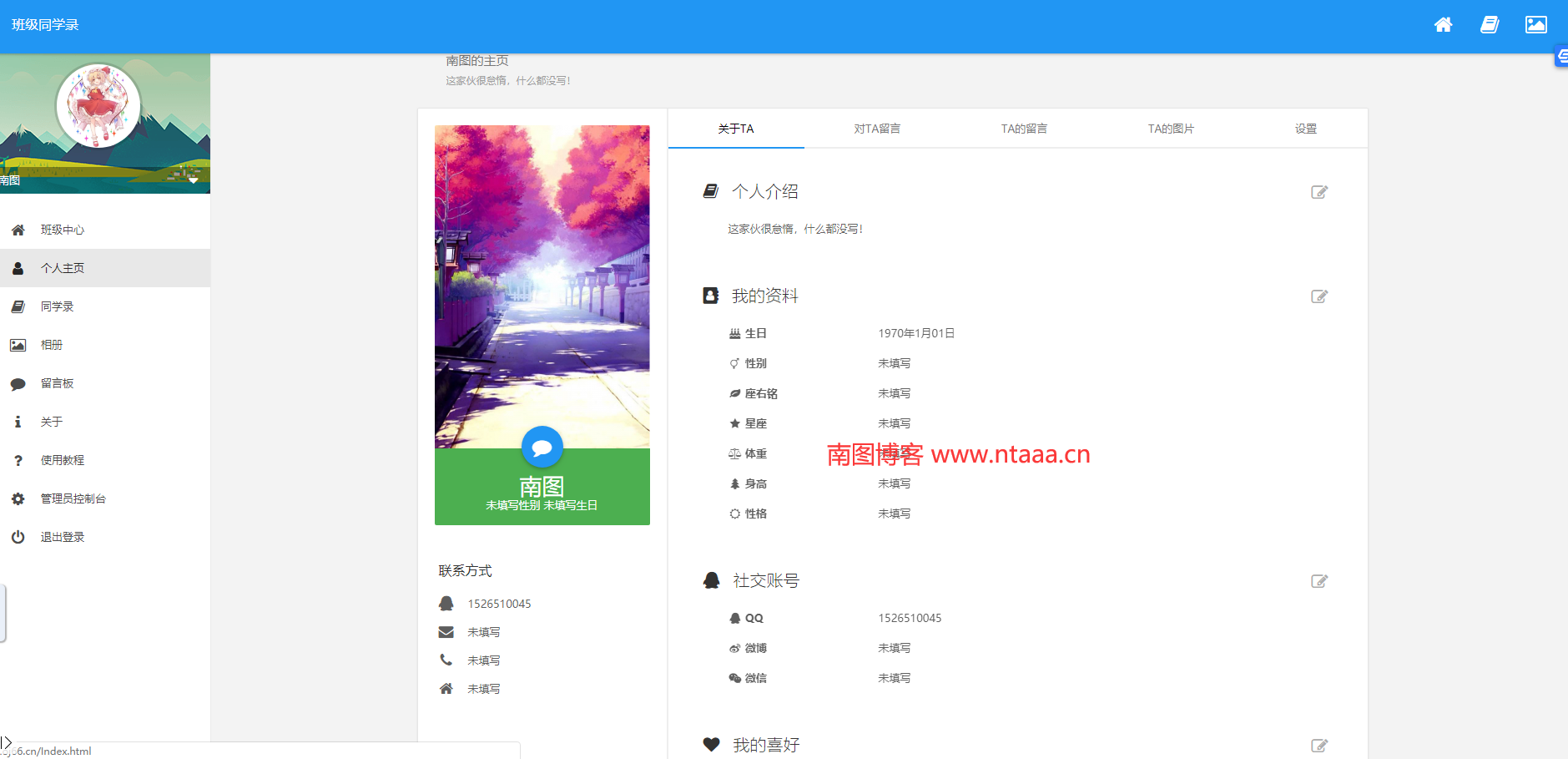Image resolution: width=1568 pixels, height=759 pixels.
Task: Edit the 我的资料 section
Action: tap(1318, 296)
